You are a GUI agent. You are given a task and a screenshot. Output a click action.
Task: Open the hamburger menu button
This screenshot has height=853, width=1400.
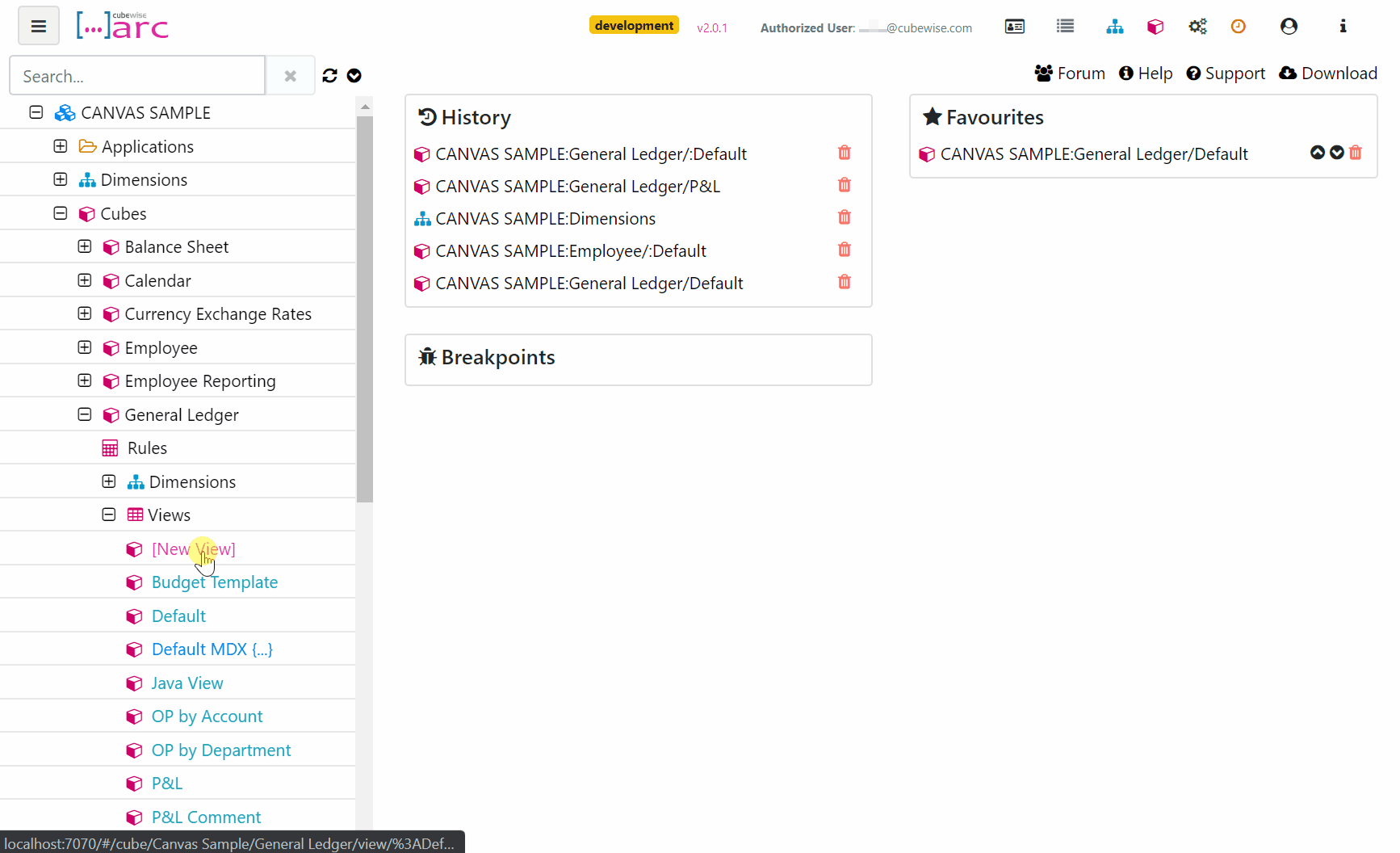(38, 26)
